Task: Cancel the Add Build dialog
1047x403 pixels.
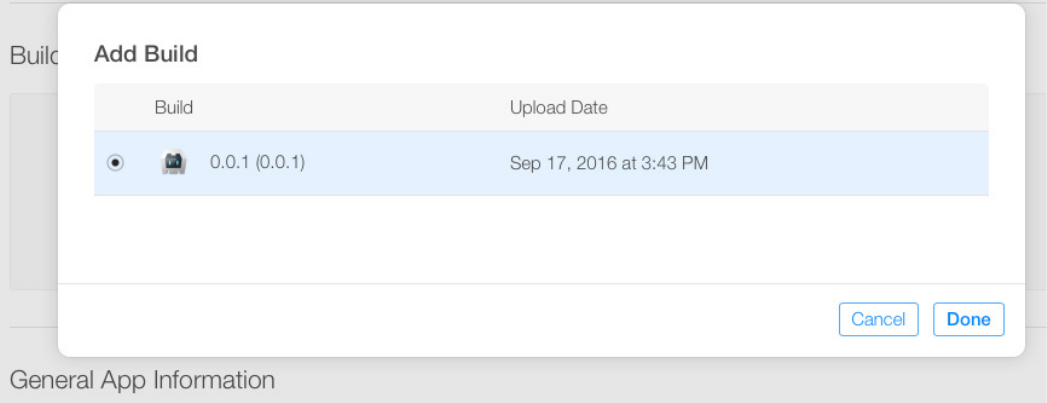Action: pyautogui.click(x=878, y=319)
